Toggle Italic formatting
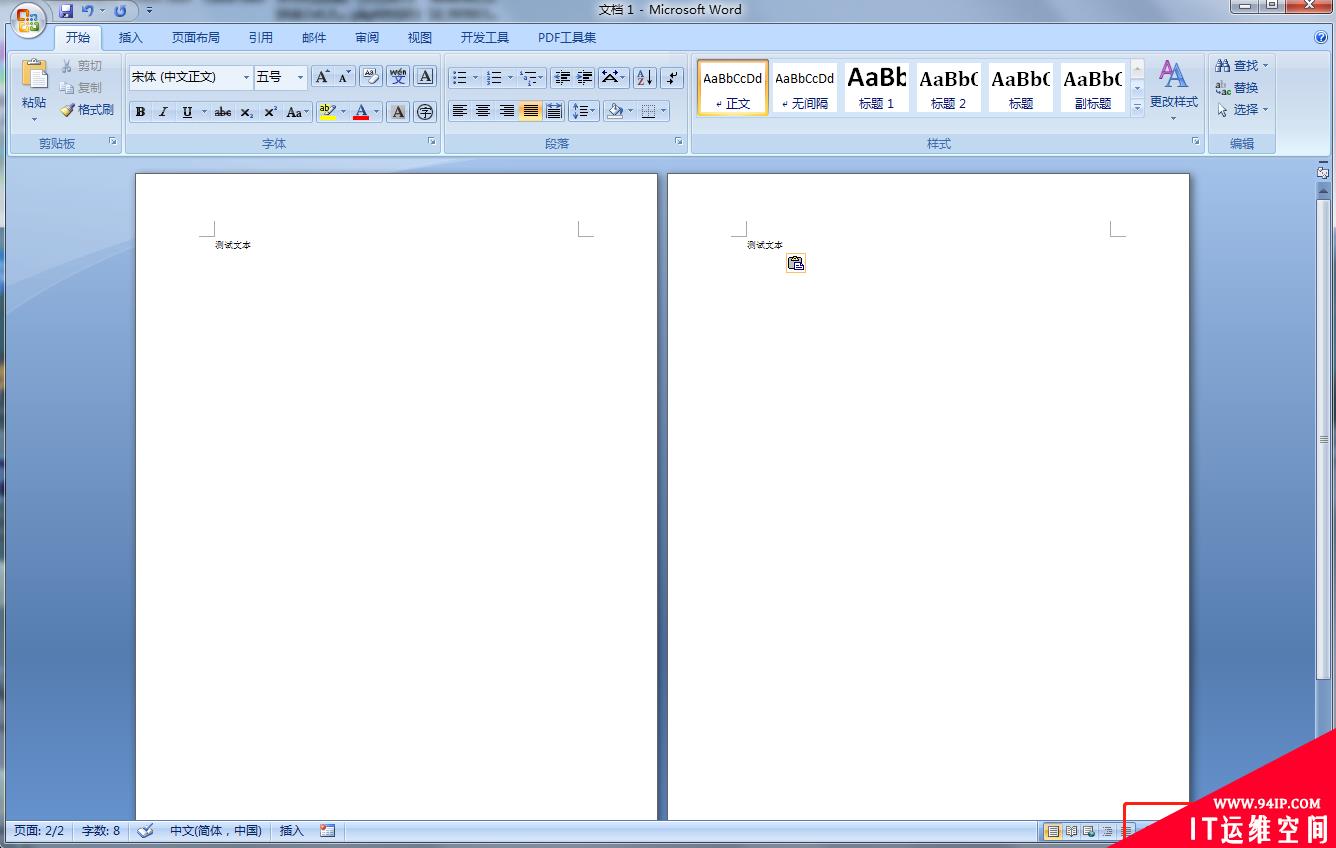The width and height of the screenshot is (1336, 848). click(x=163, y=112)
